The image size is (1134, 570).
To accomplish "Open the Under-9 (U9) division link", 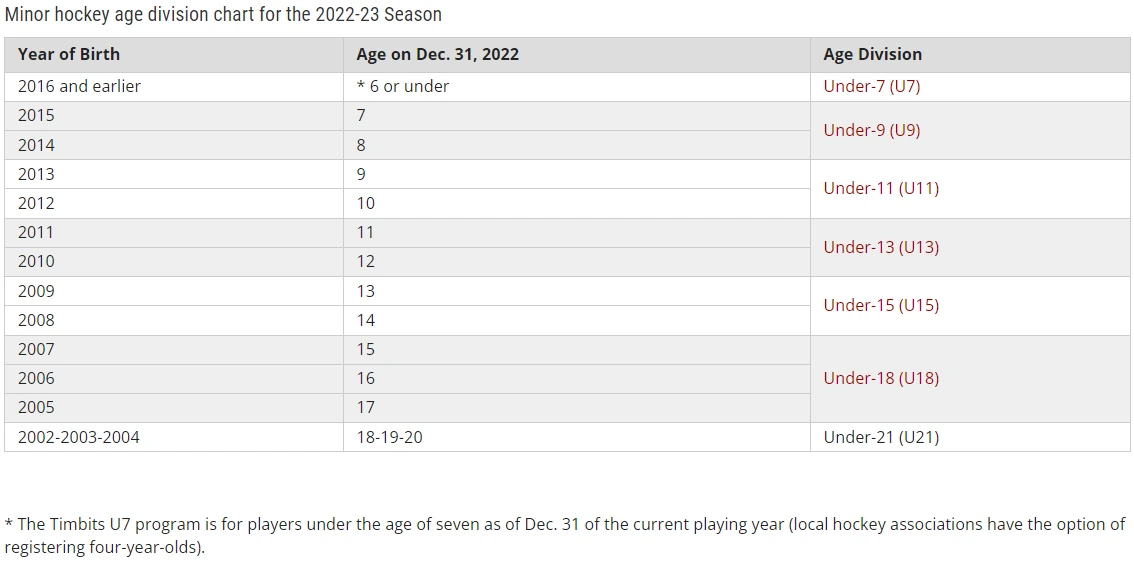I will [x=871, y=130].
